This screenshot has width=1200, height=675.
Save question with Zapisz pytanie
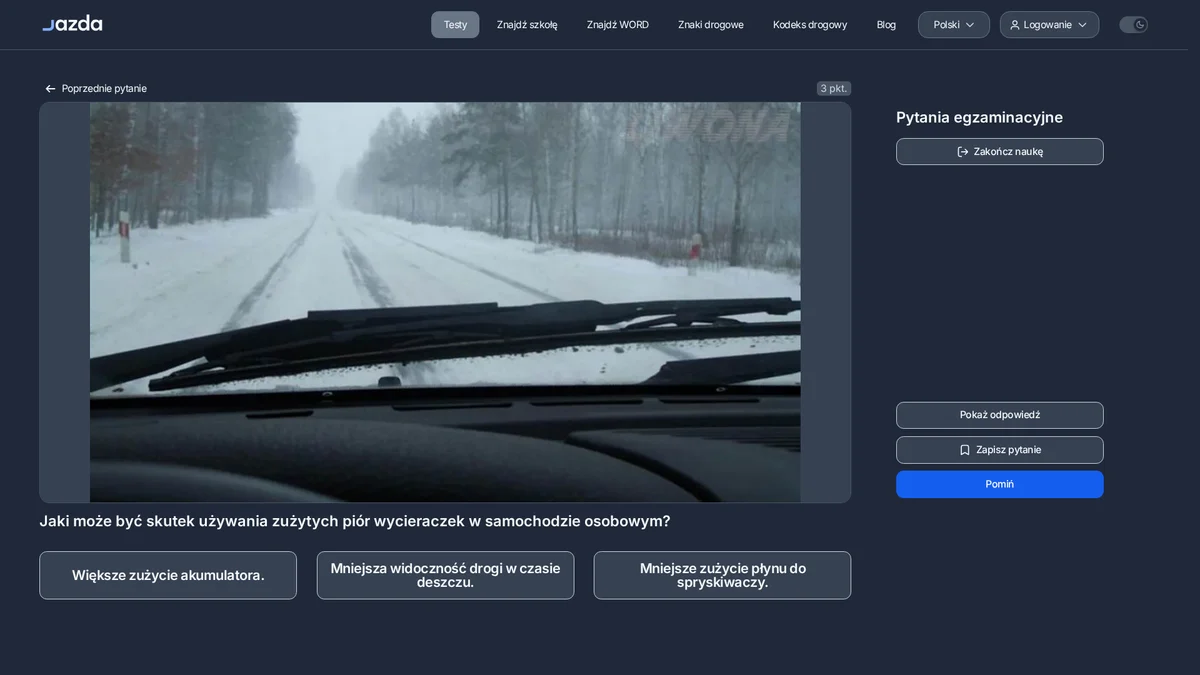point(1000,450)
